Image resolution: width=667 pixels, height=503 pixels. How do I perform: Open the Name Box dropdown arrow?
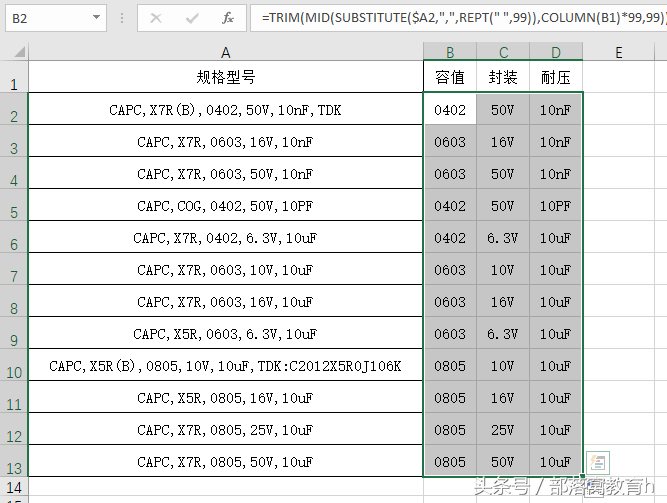(x=97, y=17)
